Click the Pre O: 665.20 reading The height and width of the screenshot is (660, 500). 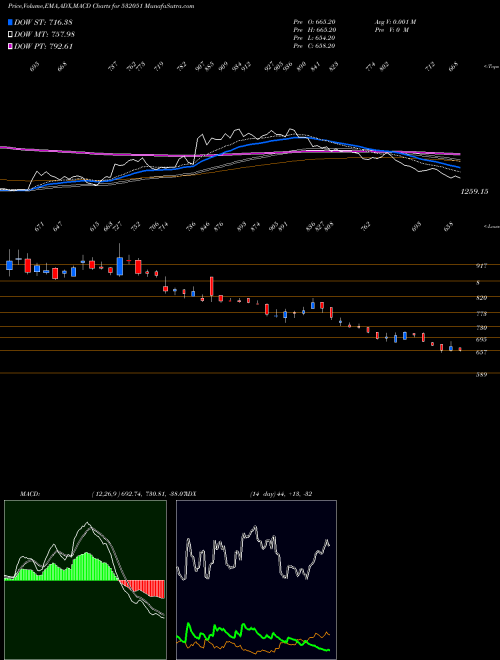314,22
